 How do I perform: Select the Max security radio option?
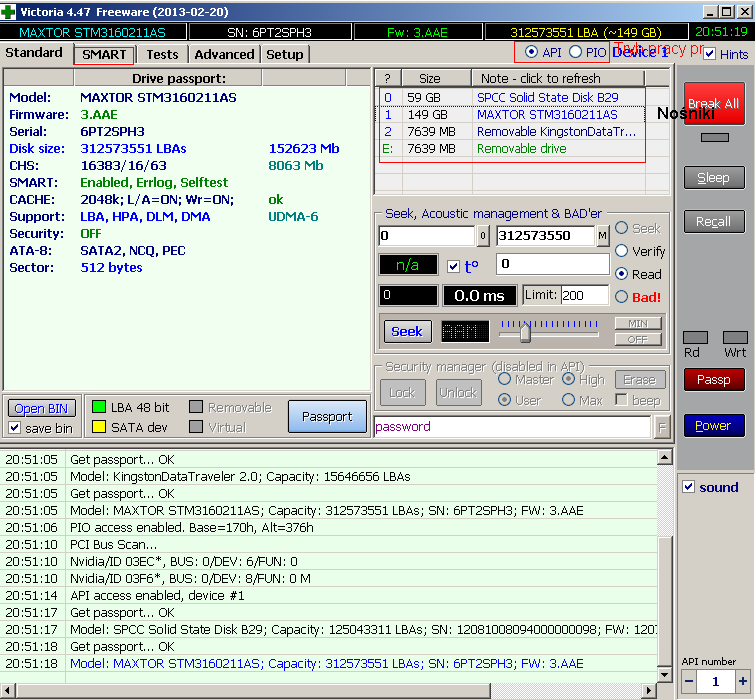click(568, 400)
